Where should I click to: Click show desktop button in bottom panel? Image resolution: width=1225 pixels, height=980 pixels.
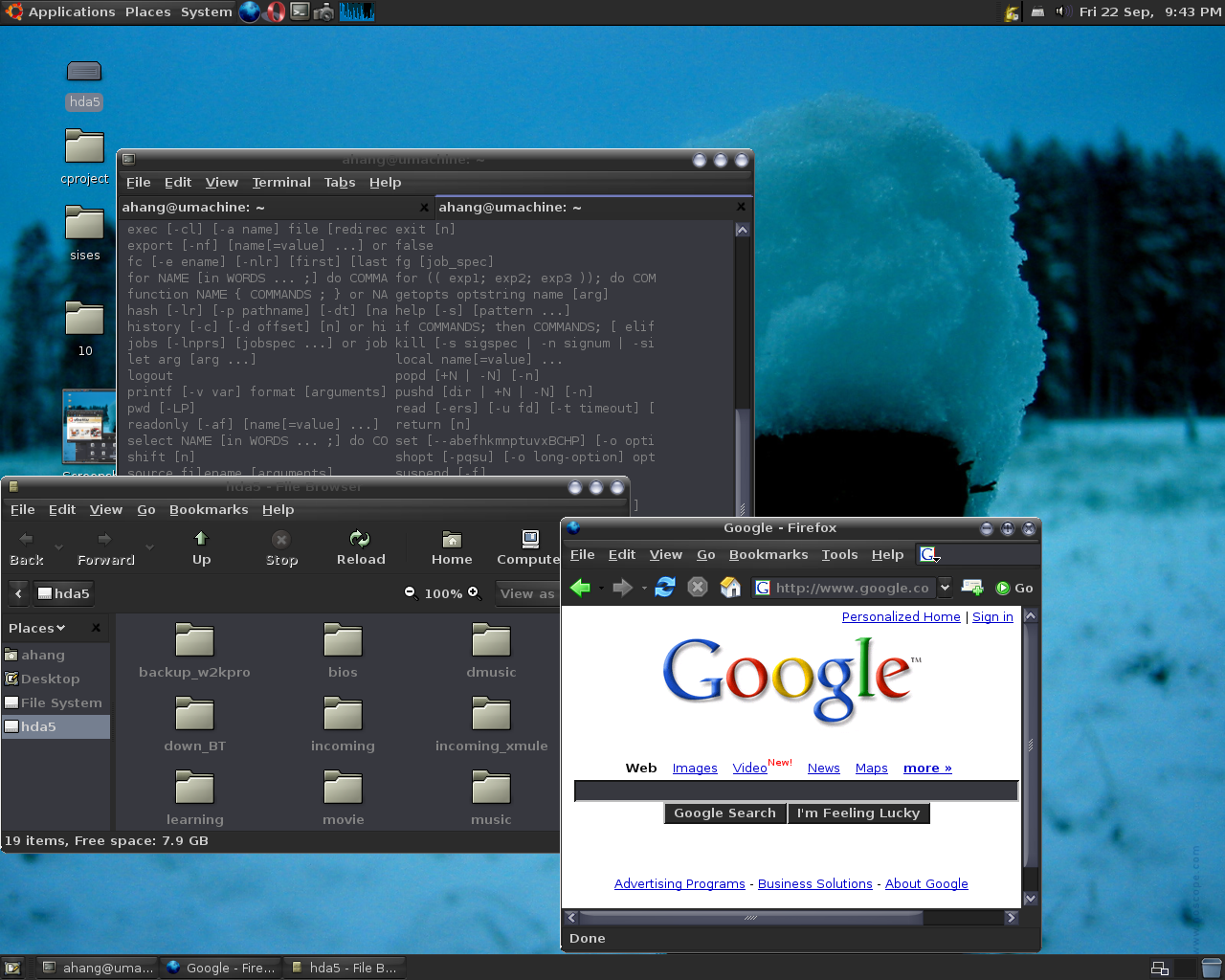point(13,968)
